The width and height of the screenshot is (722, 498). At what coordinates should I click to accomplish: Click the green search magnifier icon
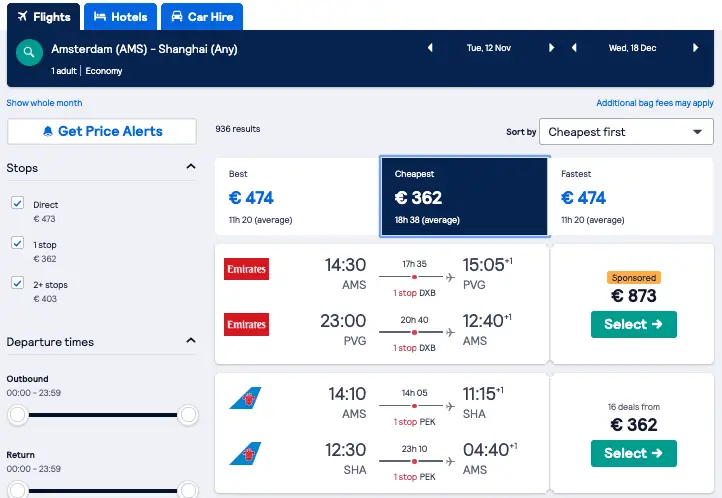[x=29, y=52]
